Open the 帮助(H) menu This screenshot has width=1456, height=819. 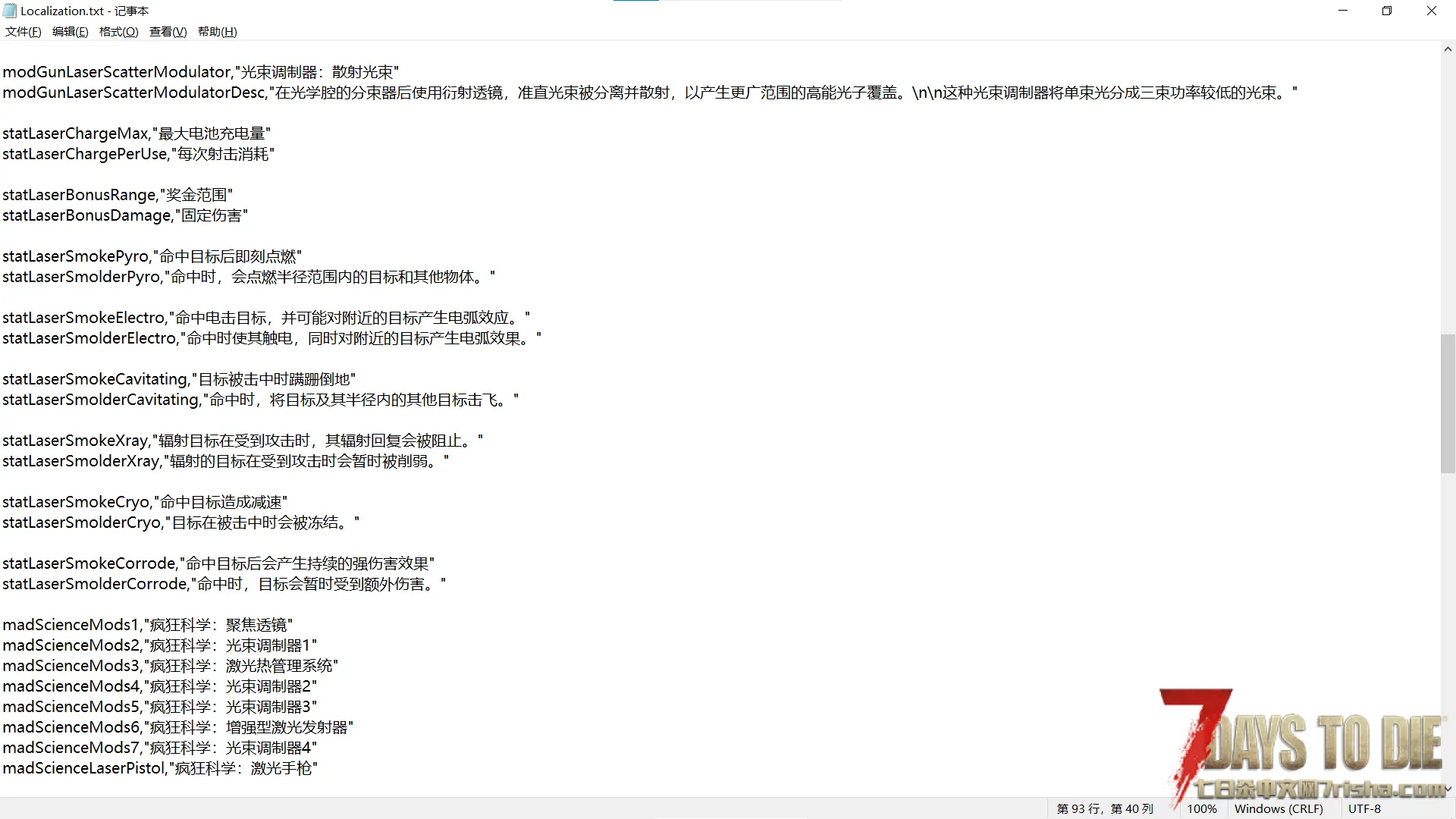[217, 32]
